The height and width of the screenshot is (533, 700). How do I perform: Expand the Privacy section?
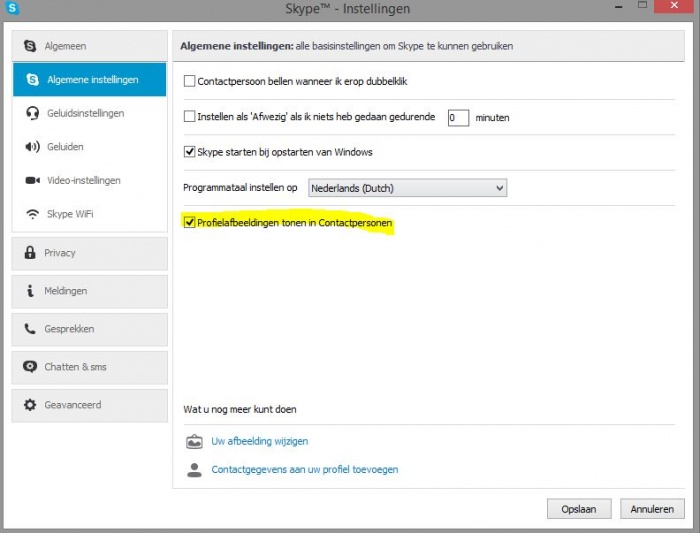click(89, 253)
